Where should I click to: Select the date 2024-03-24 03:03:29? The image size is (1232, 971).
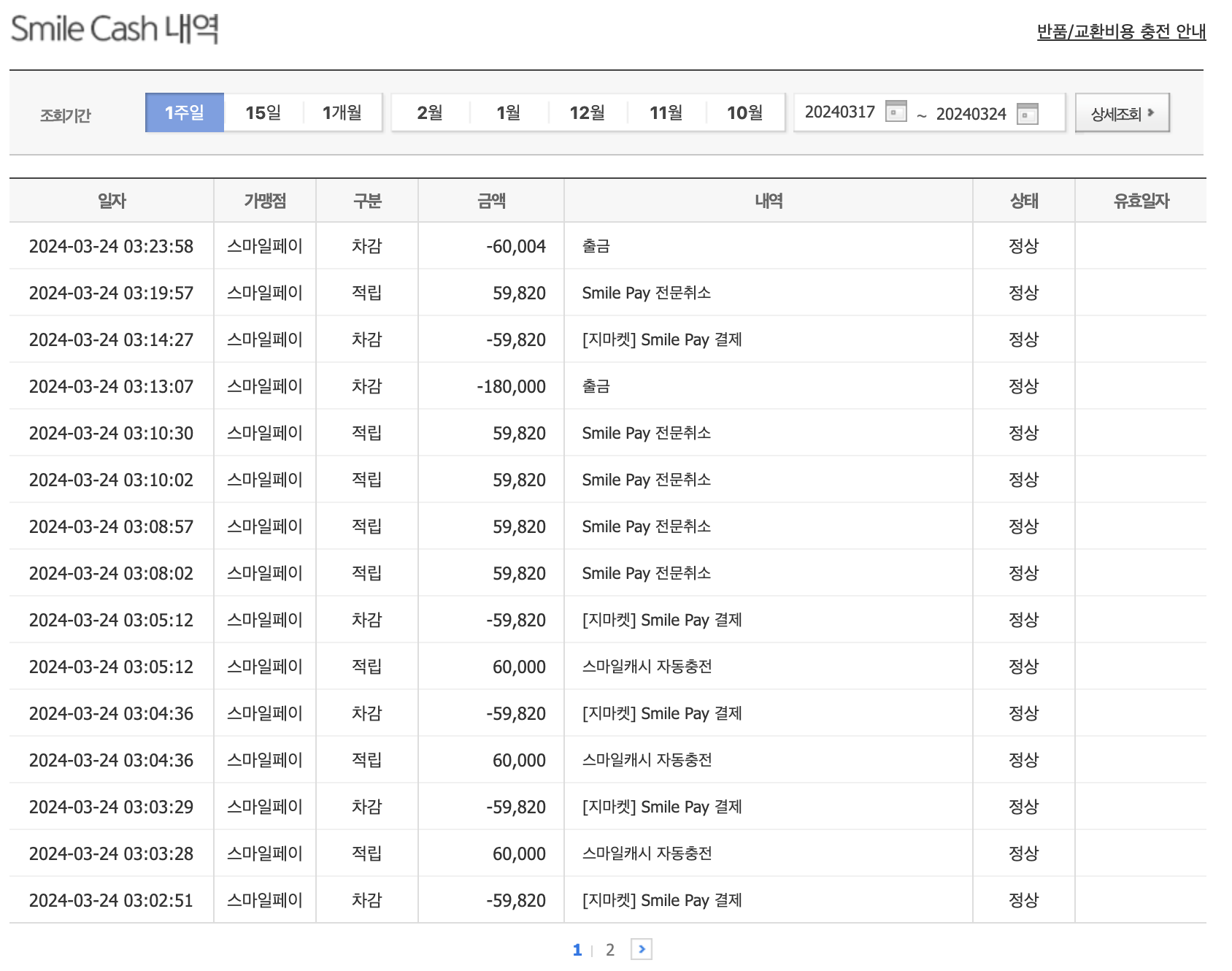tap(111, 807)
